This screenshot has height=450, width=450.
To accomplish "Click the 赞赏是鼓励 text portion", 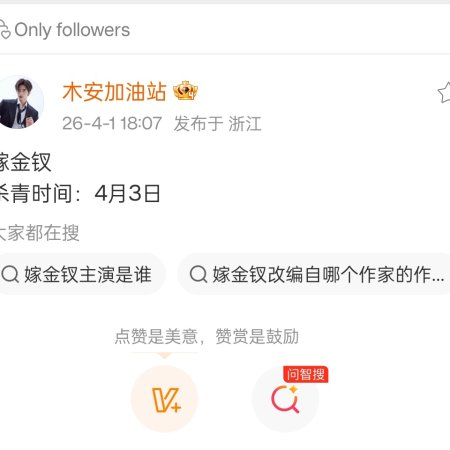I will point(257,336).
